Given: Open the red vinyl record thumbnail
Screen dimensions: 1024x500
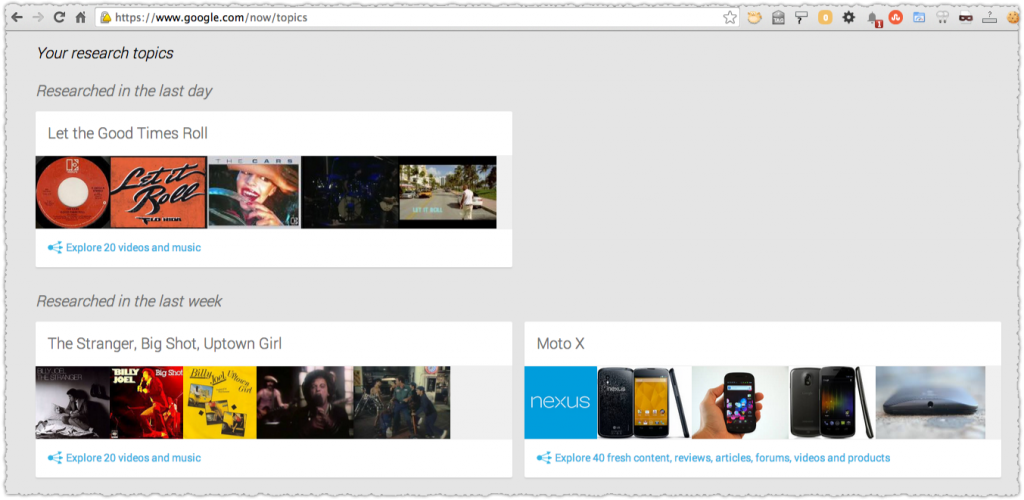Looking at the screenshot, I should point(72,193).
